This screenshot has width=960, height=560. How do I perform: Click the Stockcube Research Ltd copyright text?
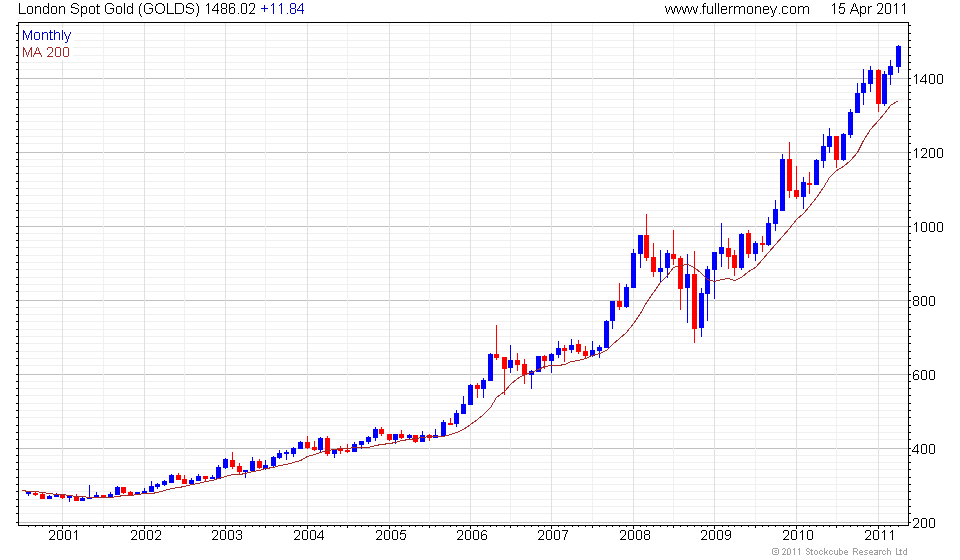pyautogui.click(x=839, y=552)
